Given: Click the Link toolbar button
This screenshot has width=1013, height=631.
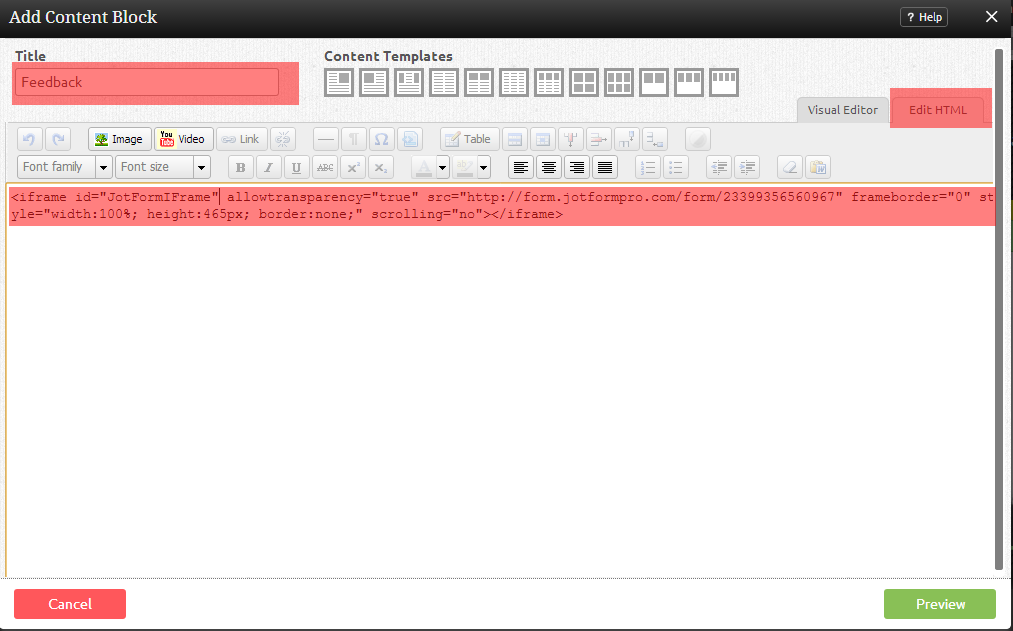Looking at the screenshot, I should tap(241, 139).
